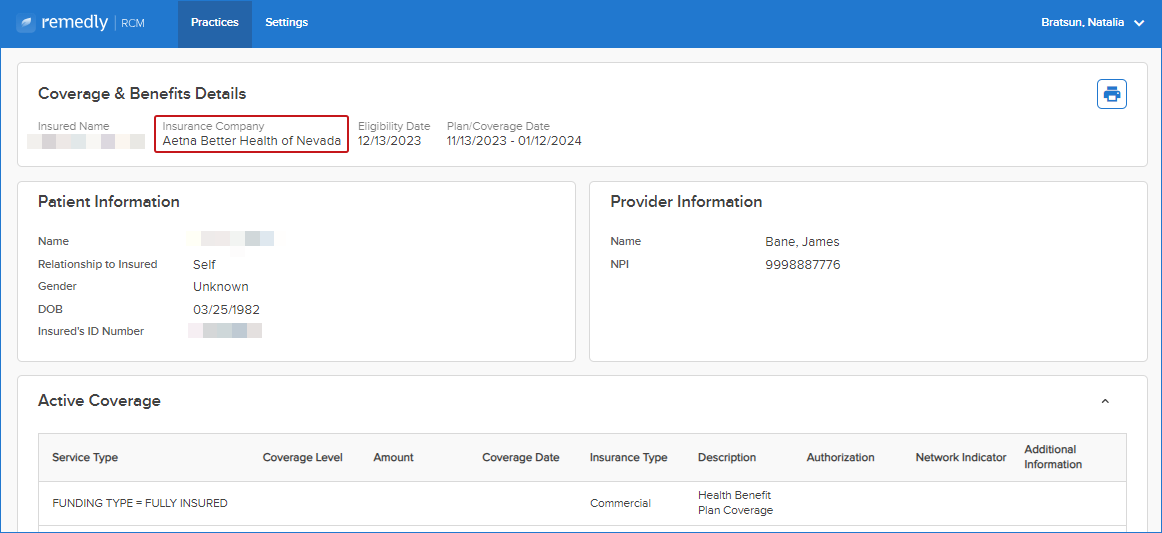This screenshot has height=533, width=1162.
Task: Click the Insurance Type column header
Action: coord(628,457)
